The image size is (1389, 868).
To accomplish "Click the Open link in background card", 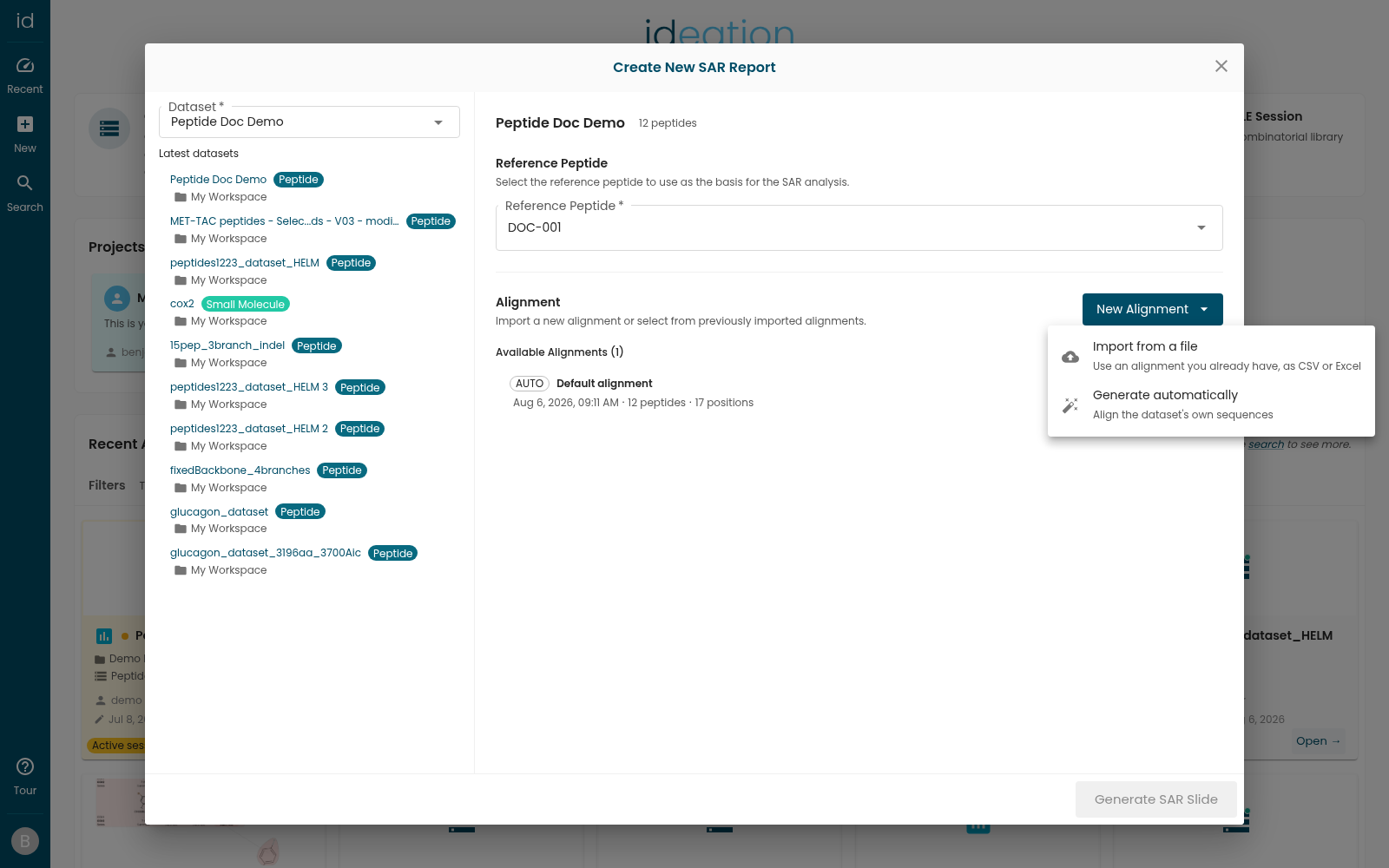I will tap(1319, 740).
